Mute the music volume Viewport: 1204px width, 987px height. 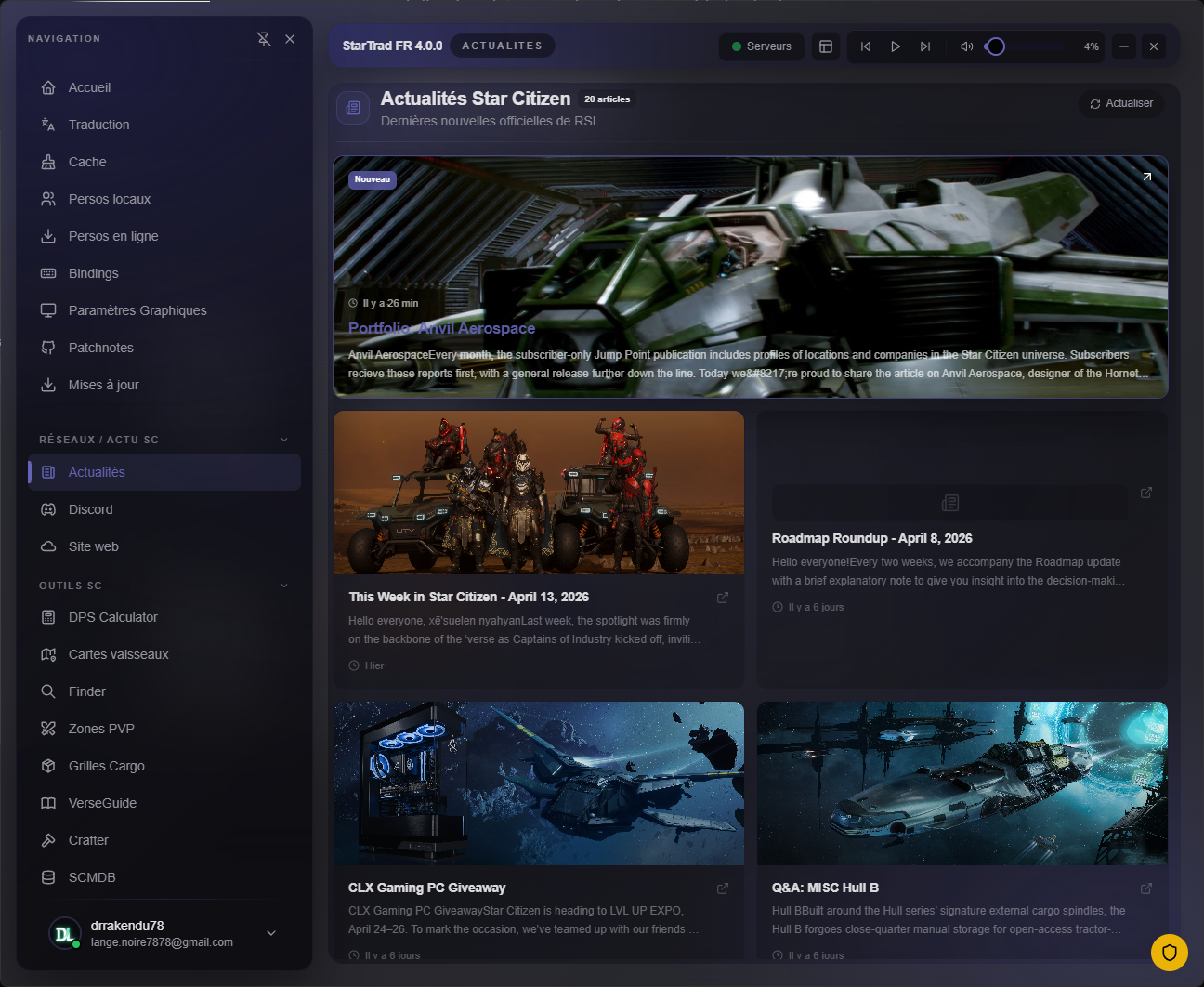point(966,46)
